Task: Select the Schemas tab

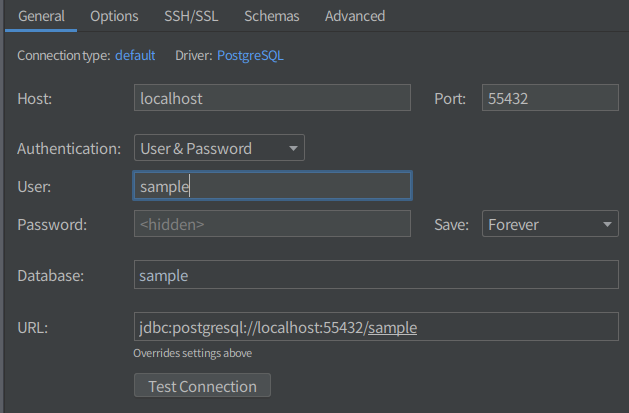Action: [271, 16]
